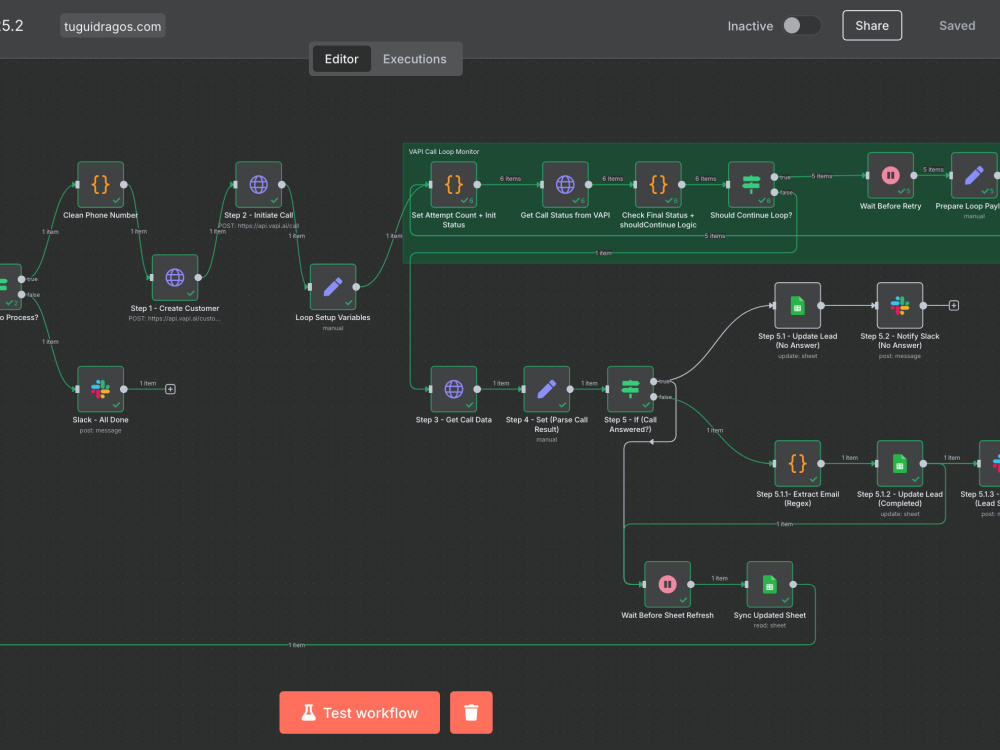Click the false output of Should Continue Loop?
The height and width of the screenshot is (750, 1000).
click(x=774, y=192)
